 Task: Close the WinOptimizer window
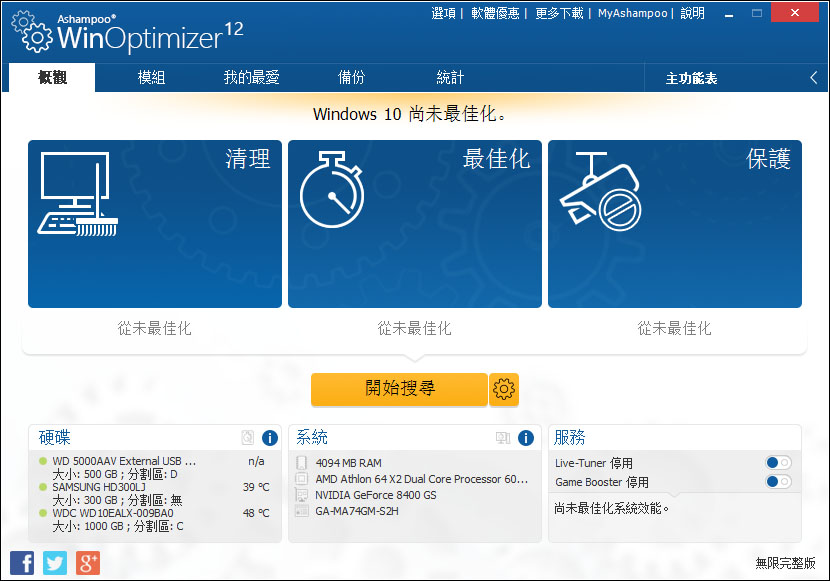795,13
